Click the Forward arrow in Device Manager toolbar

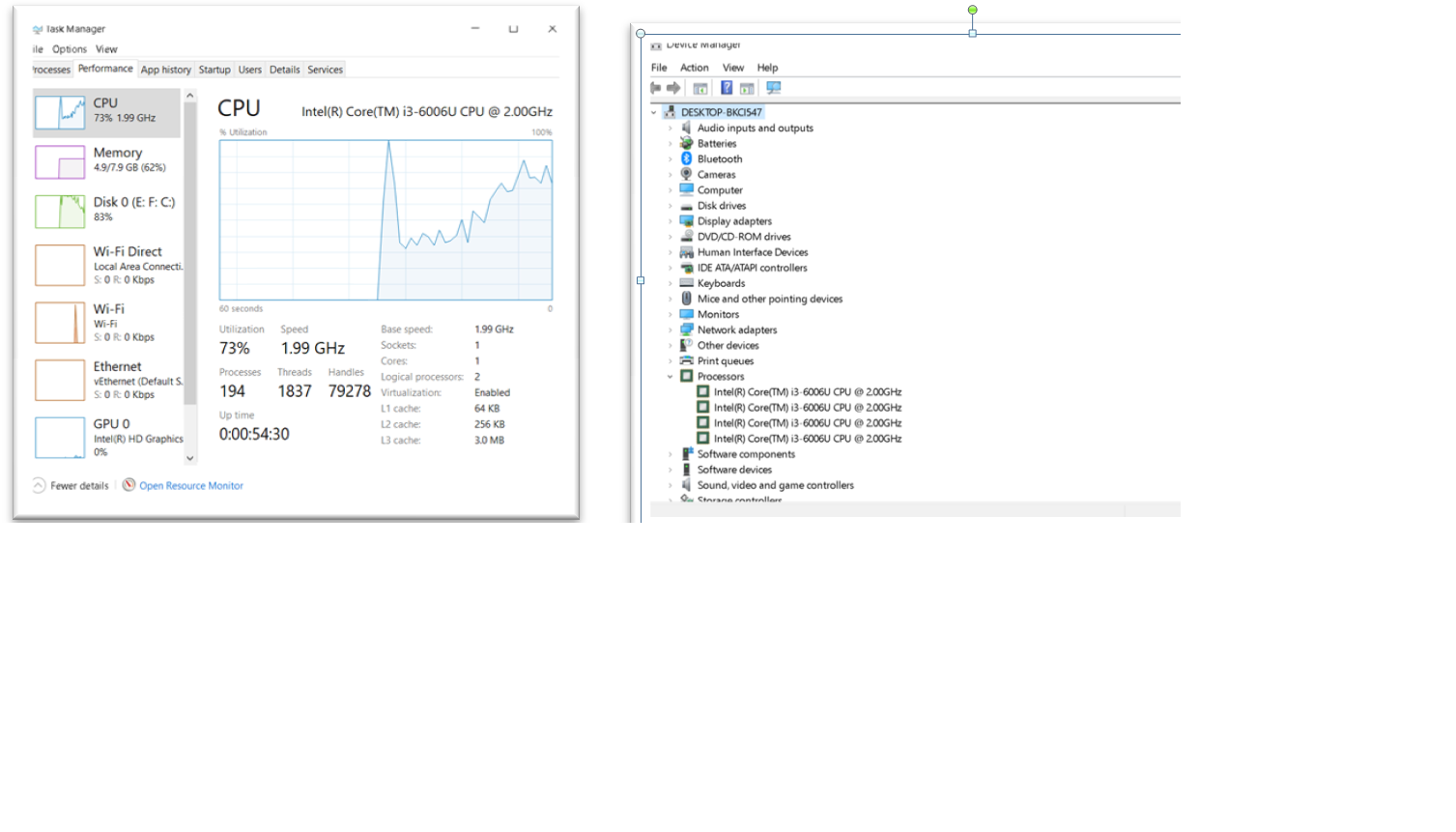tap(673, 88)
